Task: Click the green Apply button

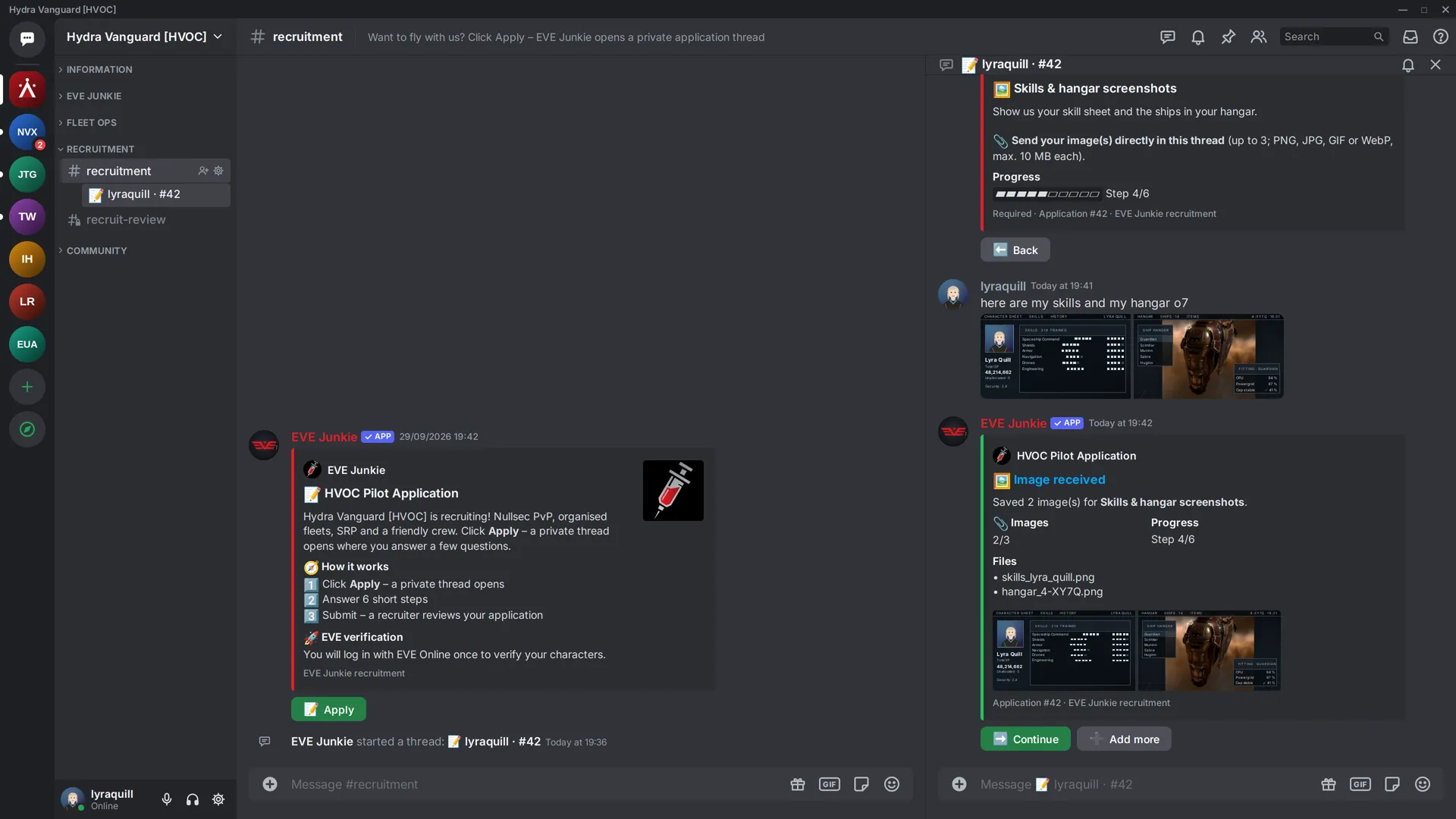Action: click(328, 710)
